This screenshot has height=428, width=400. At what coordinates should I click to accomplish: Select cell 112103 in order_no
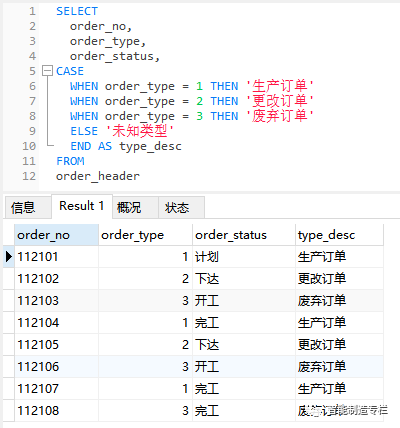56,301
